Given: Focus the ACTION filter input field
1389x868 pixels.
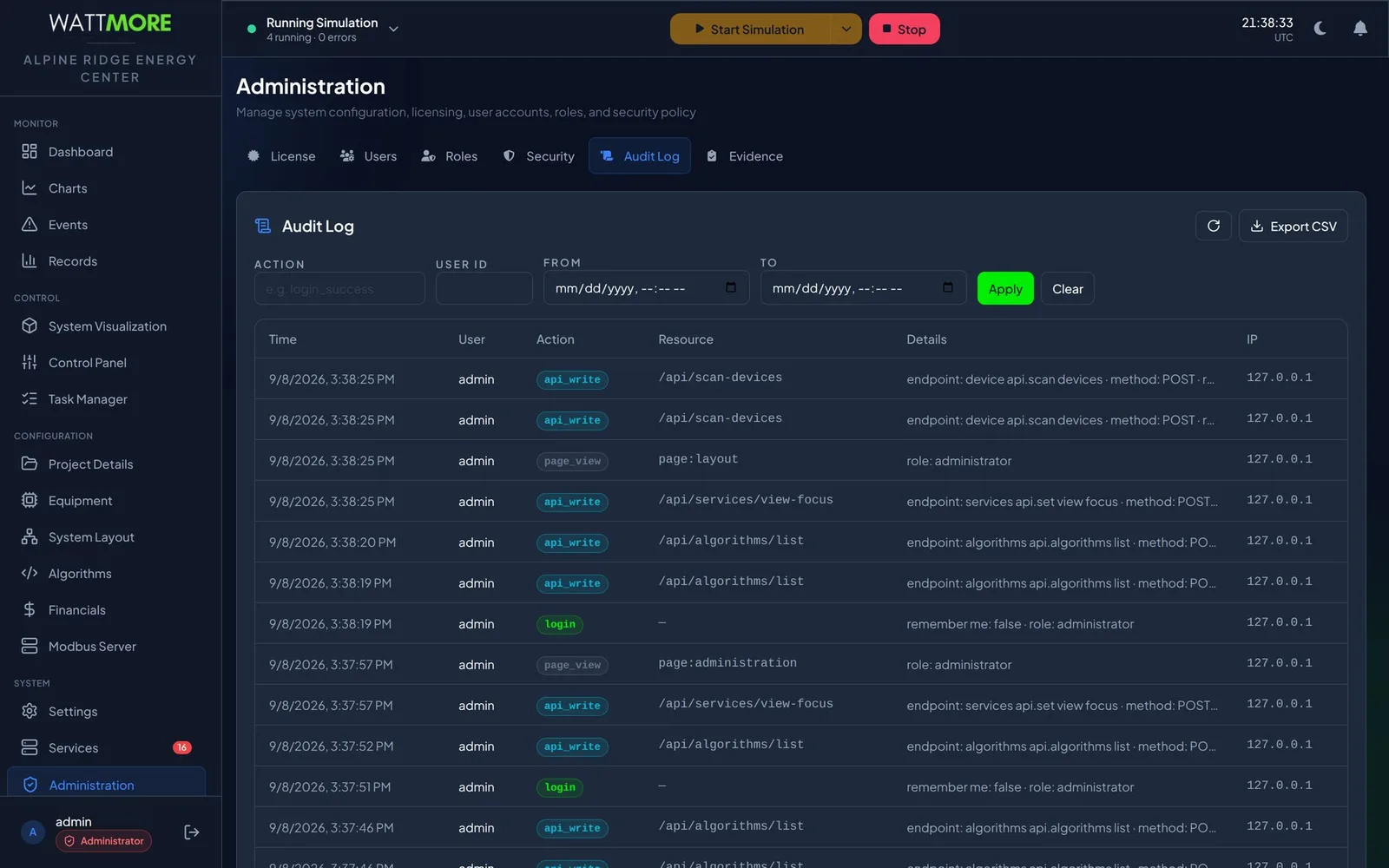Looking at the screenshot, I should 339,288.
